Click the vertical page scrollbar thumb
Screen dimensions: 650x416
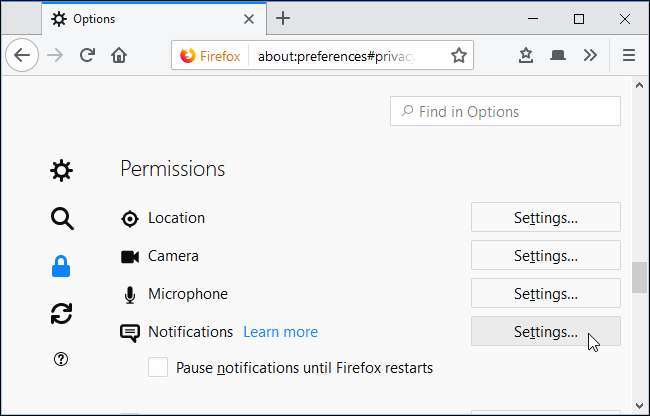pos(640,277)
